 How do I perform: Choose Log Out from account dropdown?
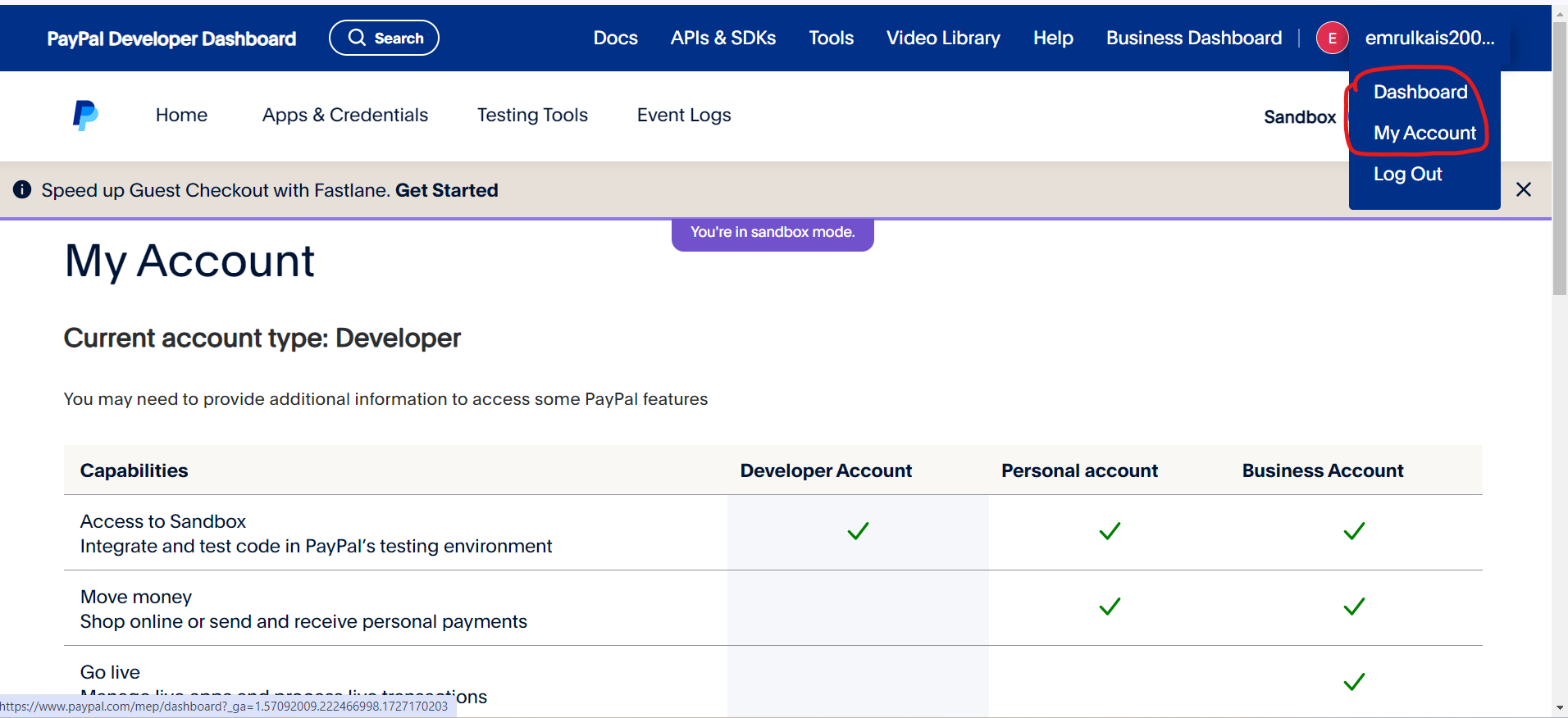click(1407, 174)
